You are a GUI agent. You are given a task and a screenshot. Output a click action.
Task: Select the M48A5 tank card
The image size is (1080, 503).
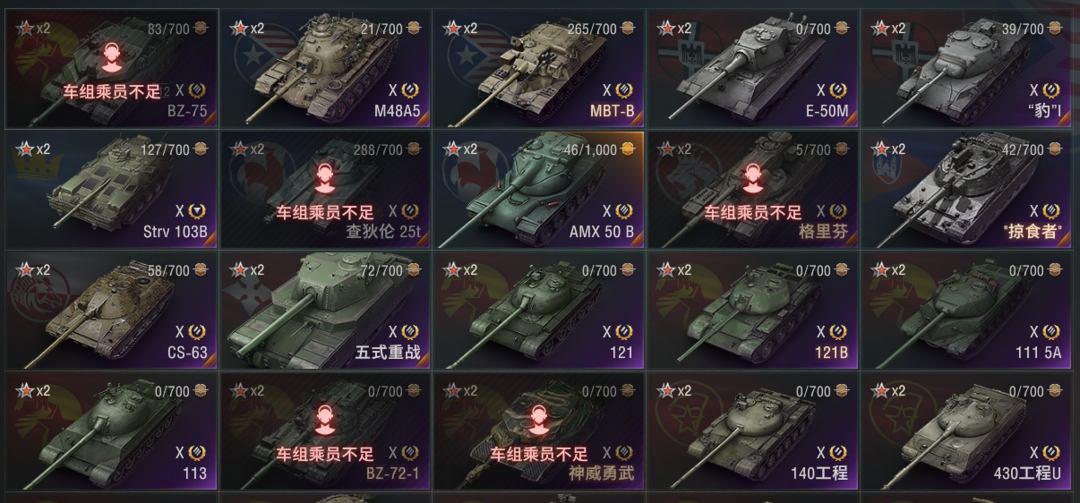[324, 68]
